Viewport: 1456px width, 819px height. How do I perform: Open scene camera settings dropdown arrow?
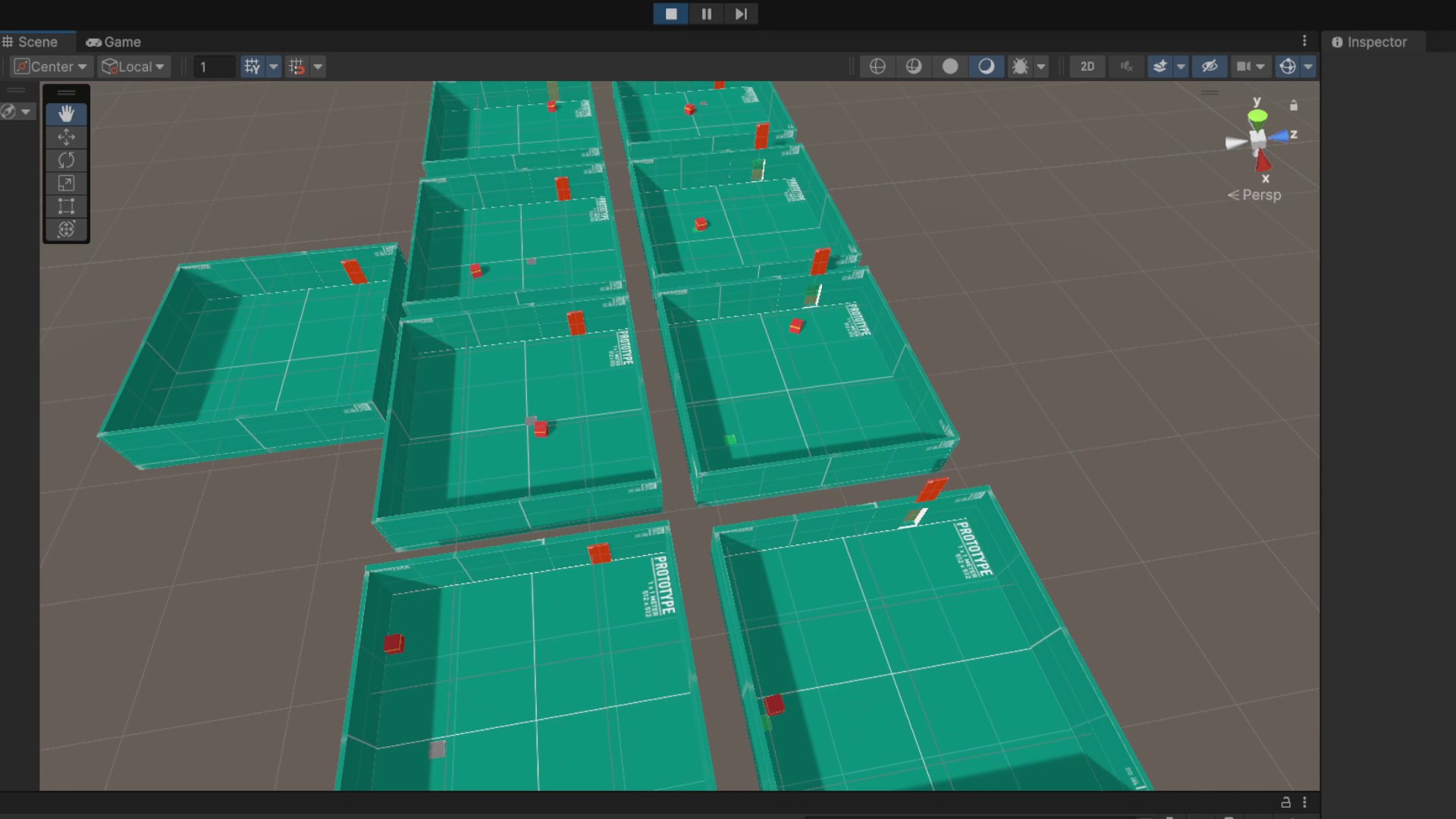tap(1260, 67)
